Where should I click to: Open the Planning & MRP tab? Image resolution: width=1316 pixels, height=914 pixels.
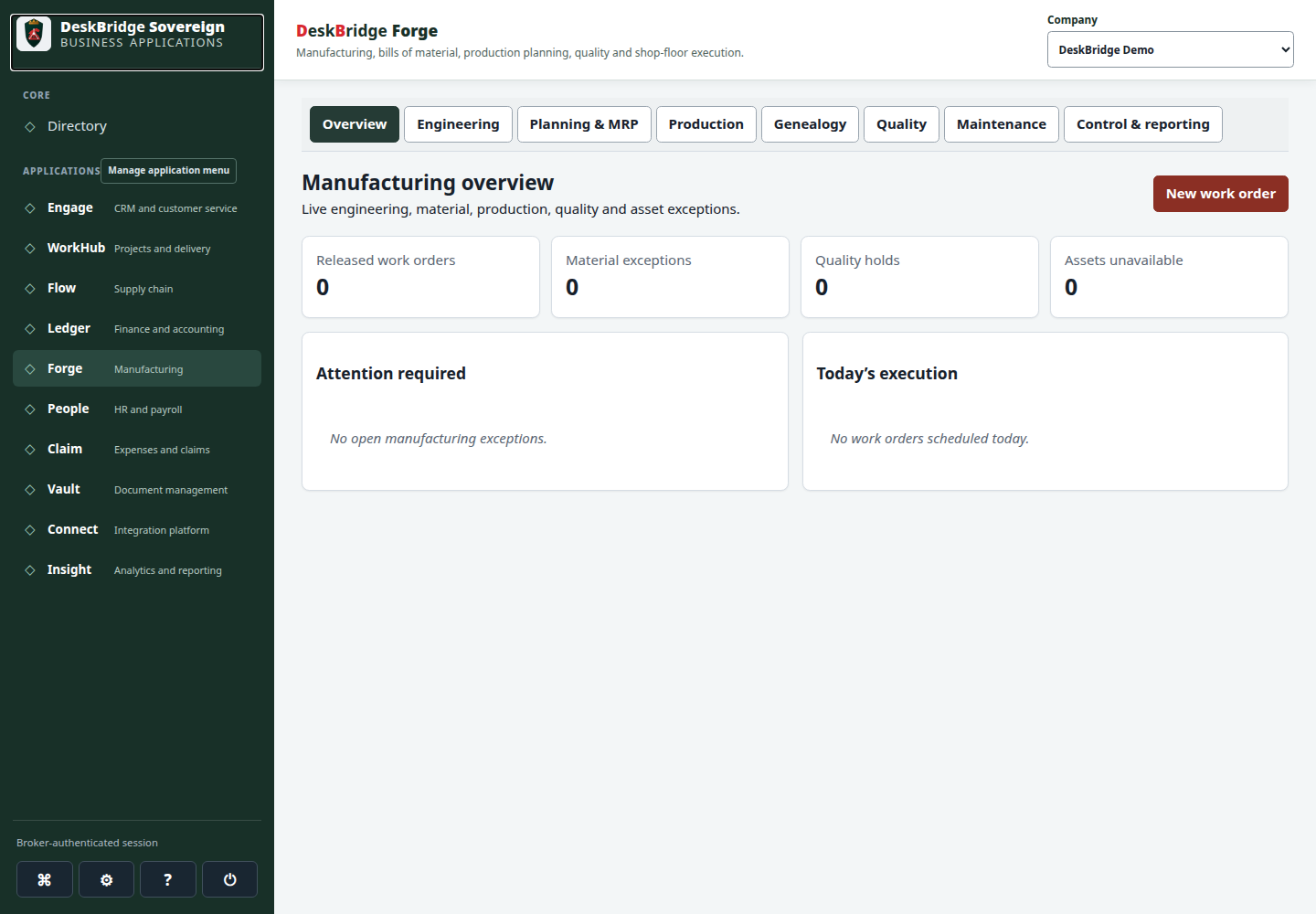point(584,124)
